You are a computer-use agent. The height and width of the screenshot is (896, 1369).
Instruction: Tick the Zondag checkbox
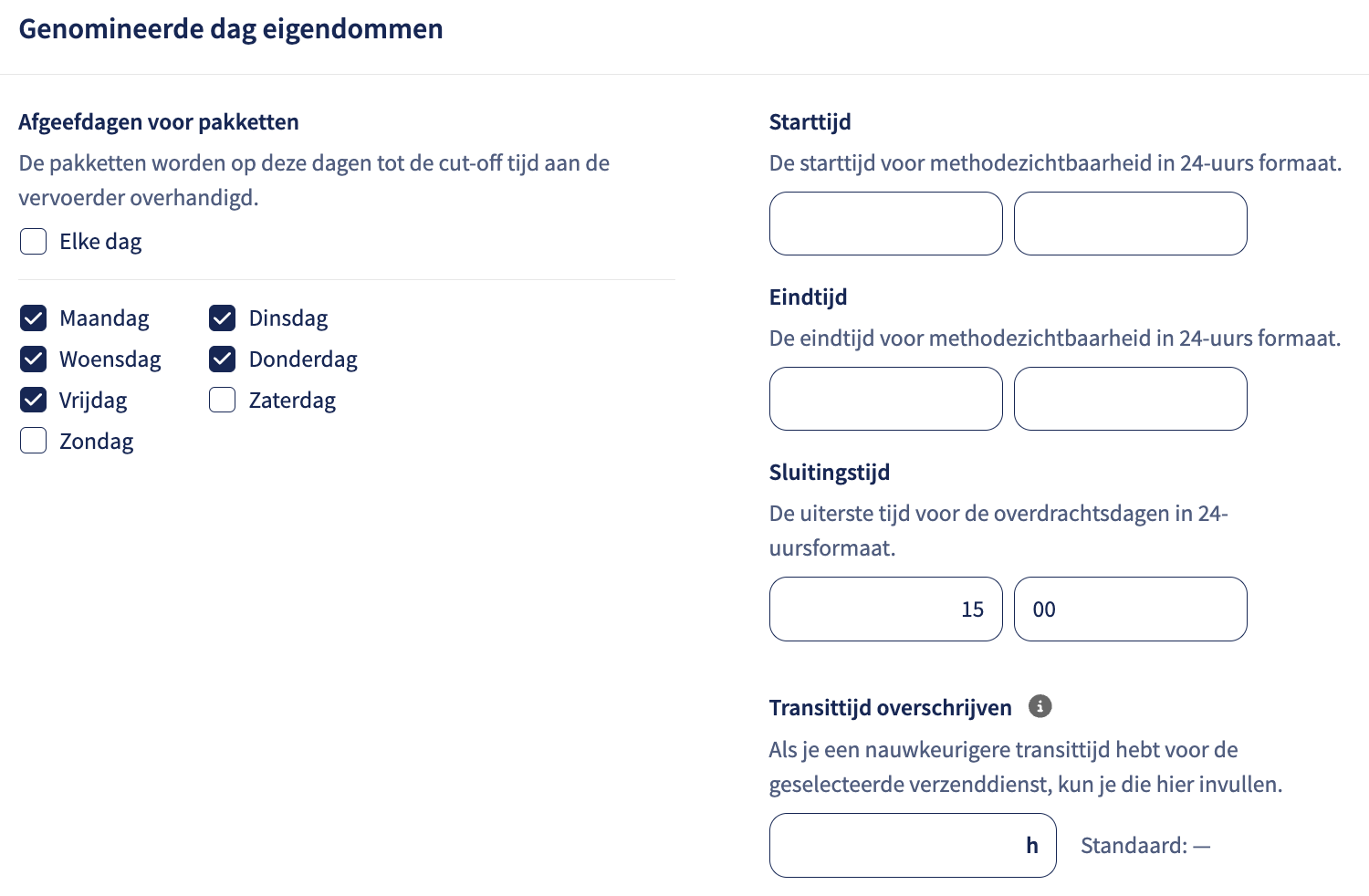click(34, 441)
